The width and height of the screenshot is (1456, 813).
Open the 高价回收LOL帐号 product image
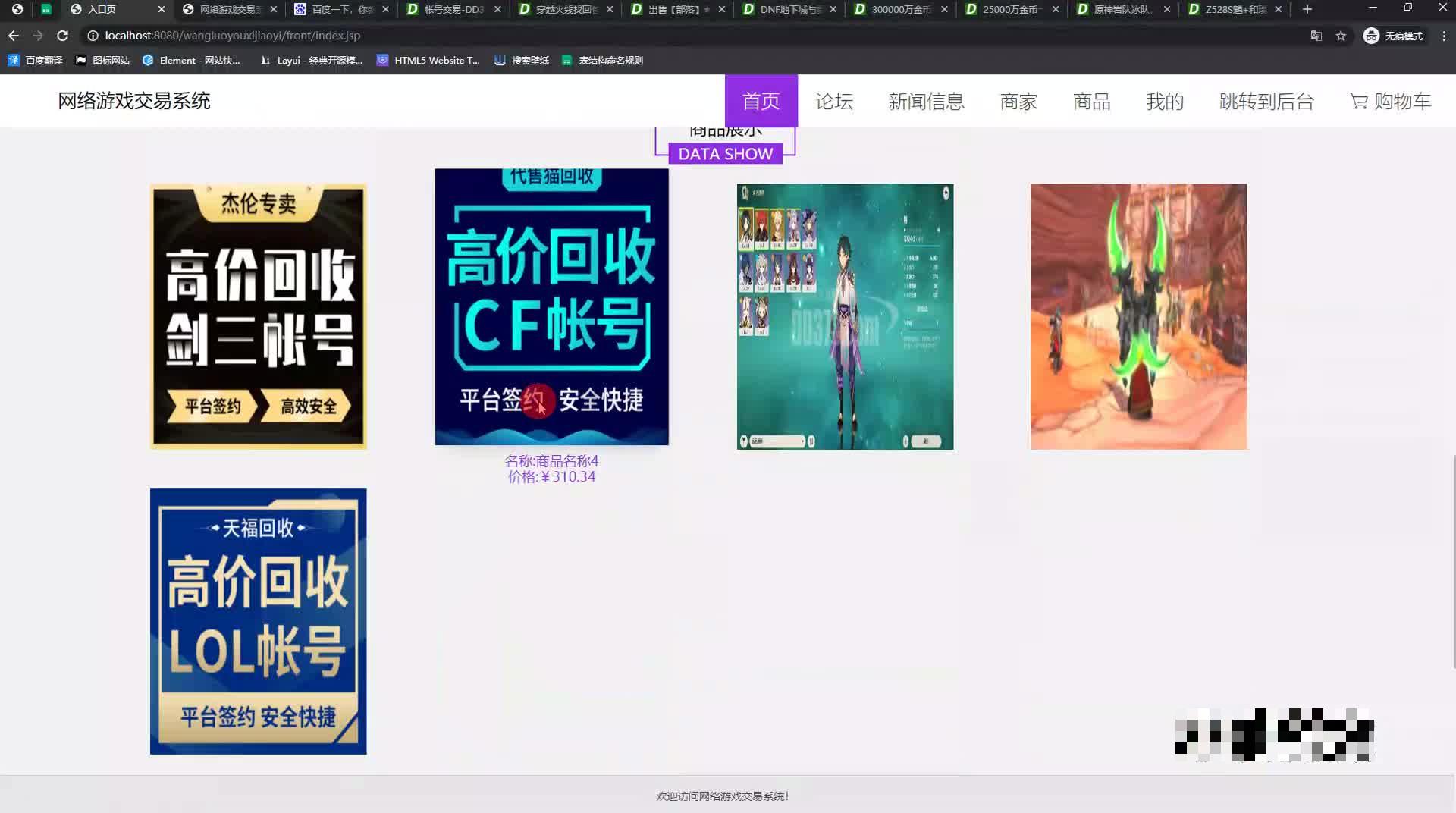[x=259, y=621]
